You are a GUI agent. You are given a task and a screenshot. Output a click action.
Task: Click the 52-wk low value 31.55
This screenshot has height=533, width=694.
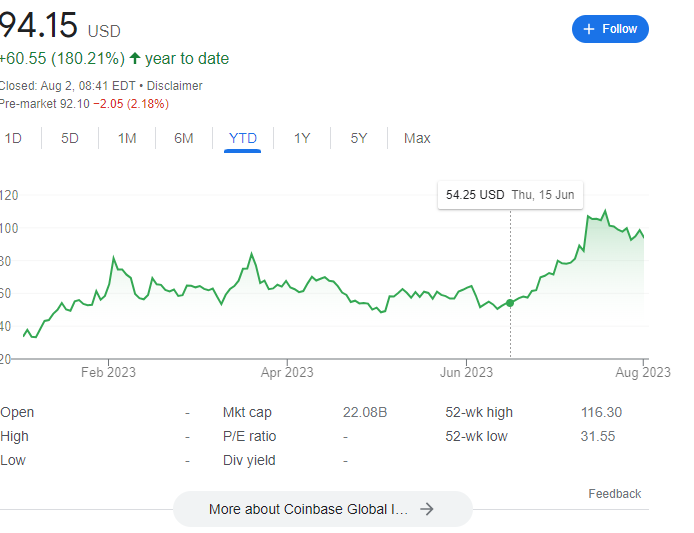pos(598,436)
